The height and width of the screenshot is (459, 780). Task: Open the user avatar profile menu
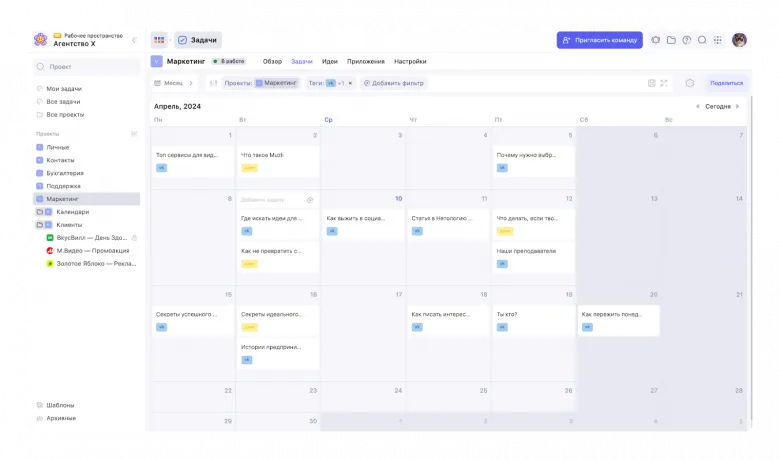(739, 40)
